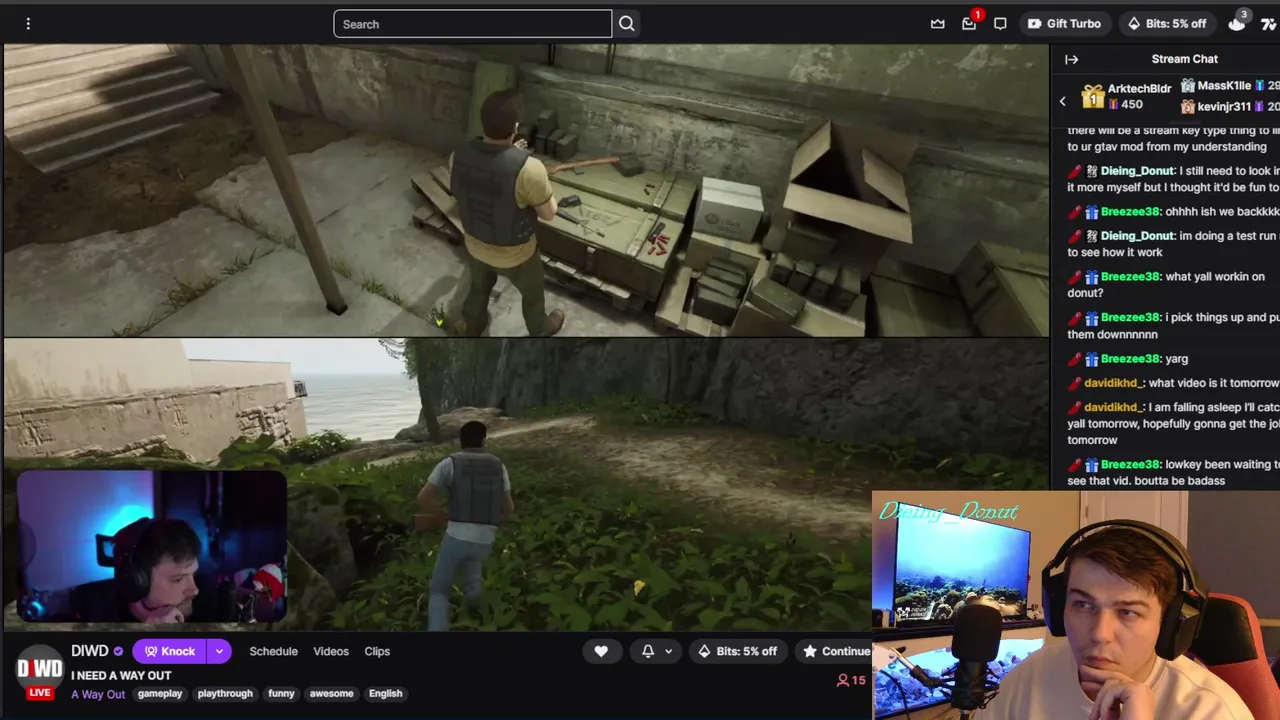The width and height of the screenshot is (1280, 720).
Task: Click Breezee38 on yarg message
Action: (1131, 359)
